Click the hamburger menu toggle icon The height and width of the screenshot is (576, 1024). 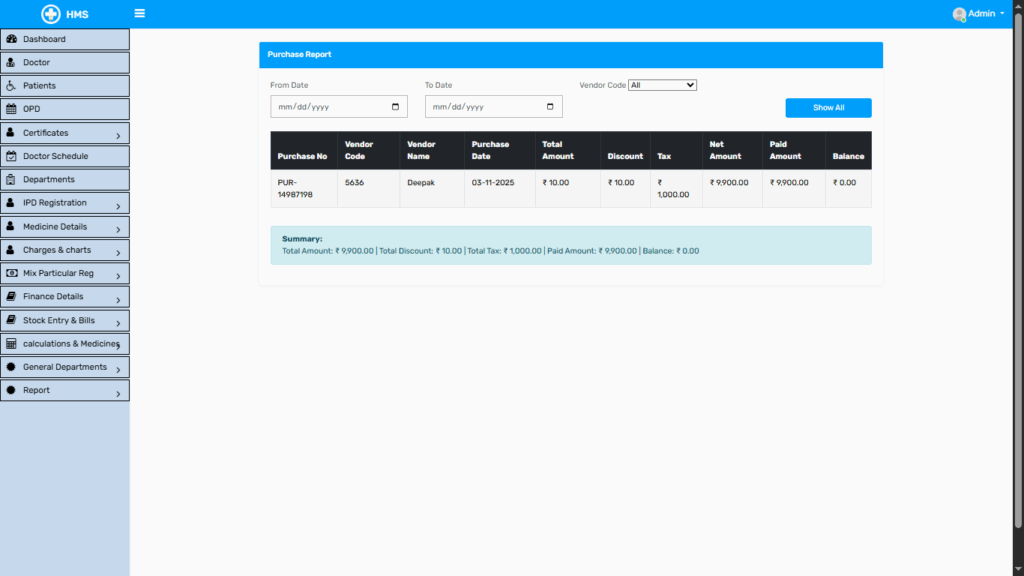[139, 14]
